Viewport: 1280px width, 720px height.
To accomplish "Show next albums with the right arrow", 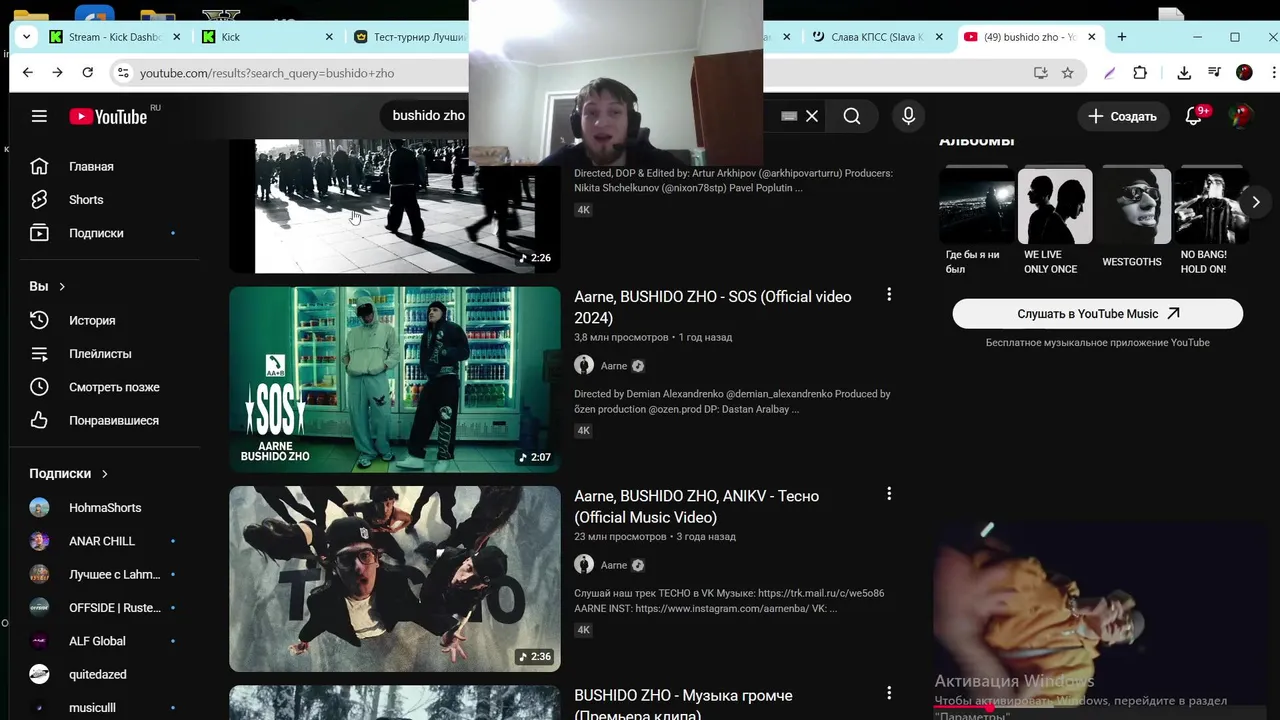I will (x=1256, y=202).
